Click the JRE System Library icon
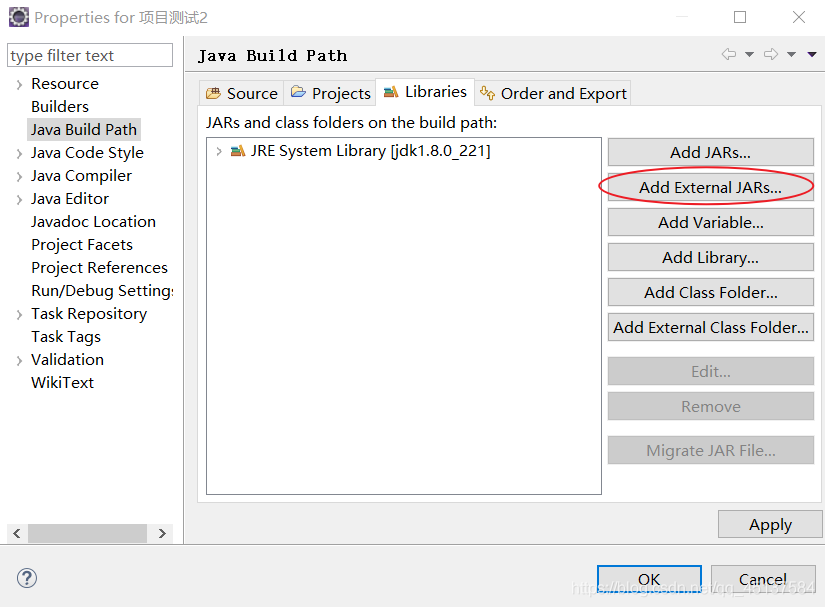This screenshot has height=607, width=825. 238,151
